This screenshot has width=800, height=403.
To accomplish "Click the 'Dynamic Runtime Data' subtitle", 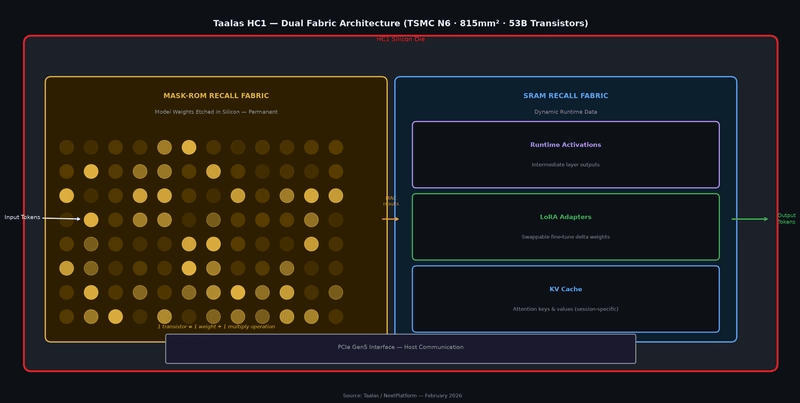I will point(565,112).
